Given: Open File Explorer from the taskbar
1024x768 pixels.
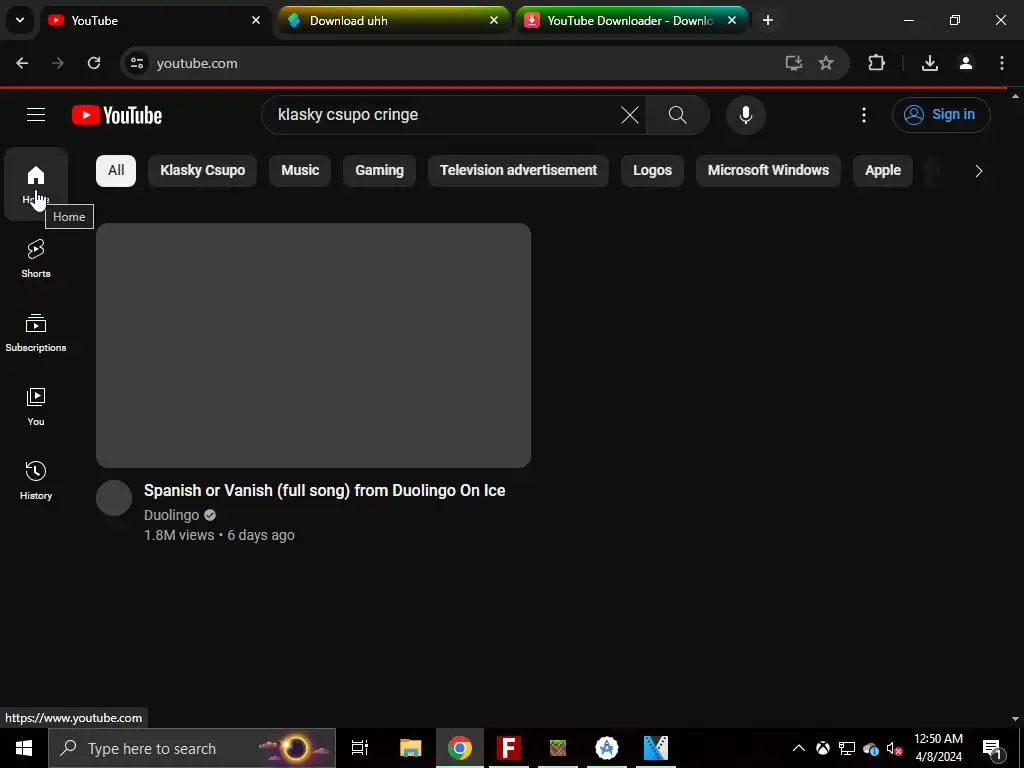Looking at the screenshot, I should pyautogui.click(x=411, y=748).
